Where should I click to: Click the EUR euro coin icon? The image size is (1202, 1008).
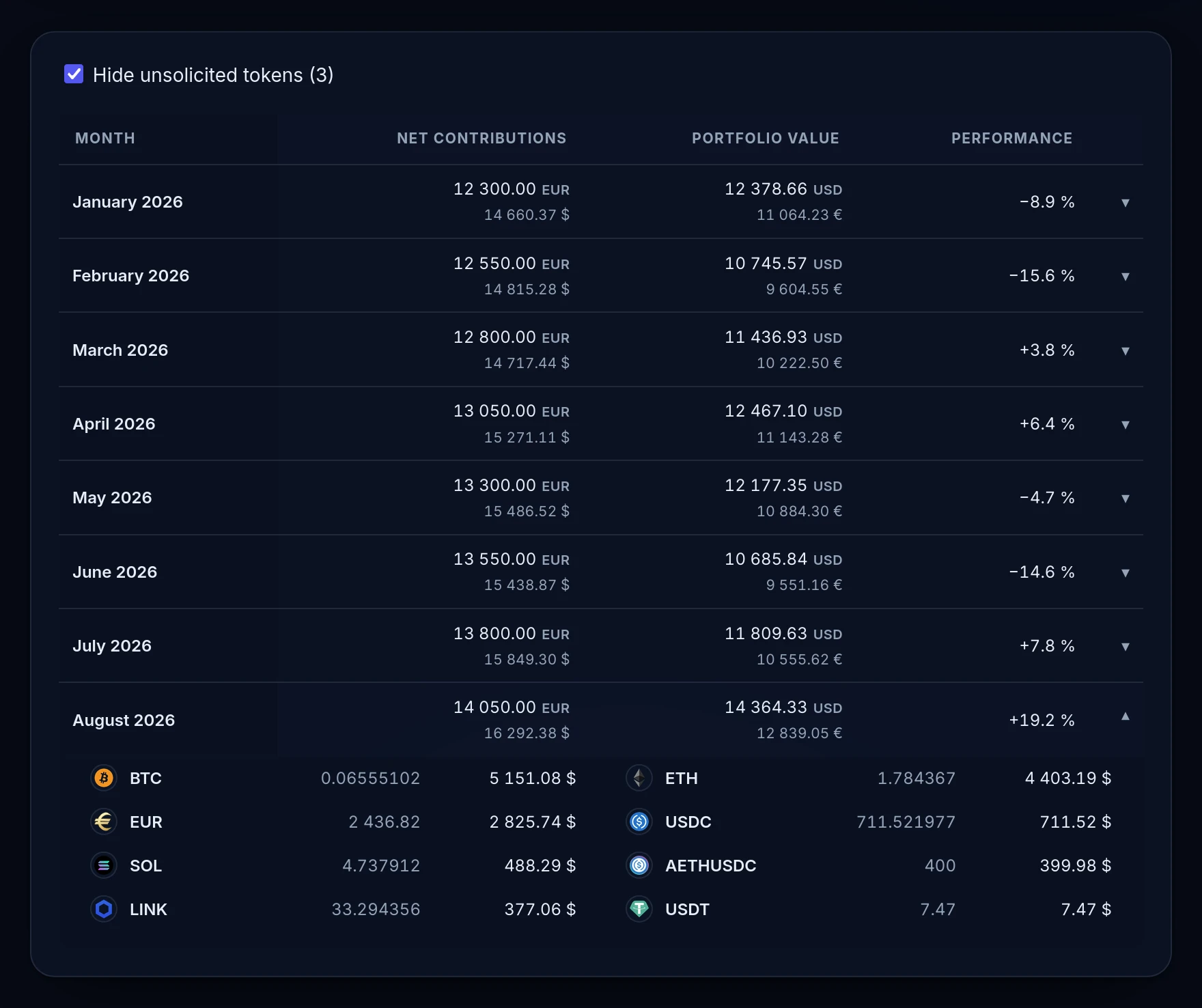click(x=104, y=822)
